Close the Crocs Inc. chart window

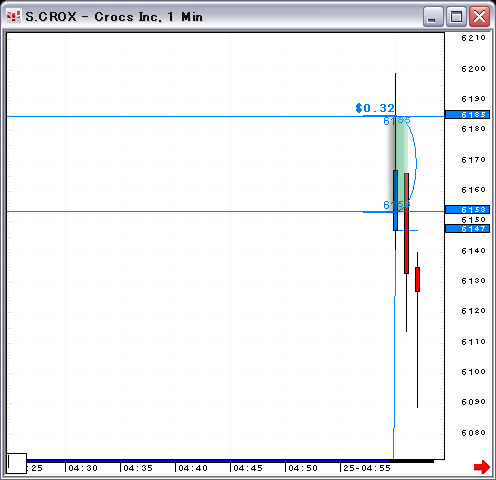pyautogui.click(x=479, y=16)
